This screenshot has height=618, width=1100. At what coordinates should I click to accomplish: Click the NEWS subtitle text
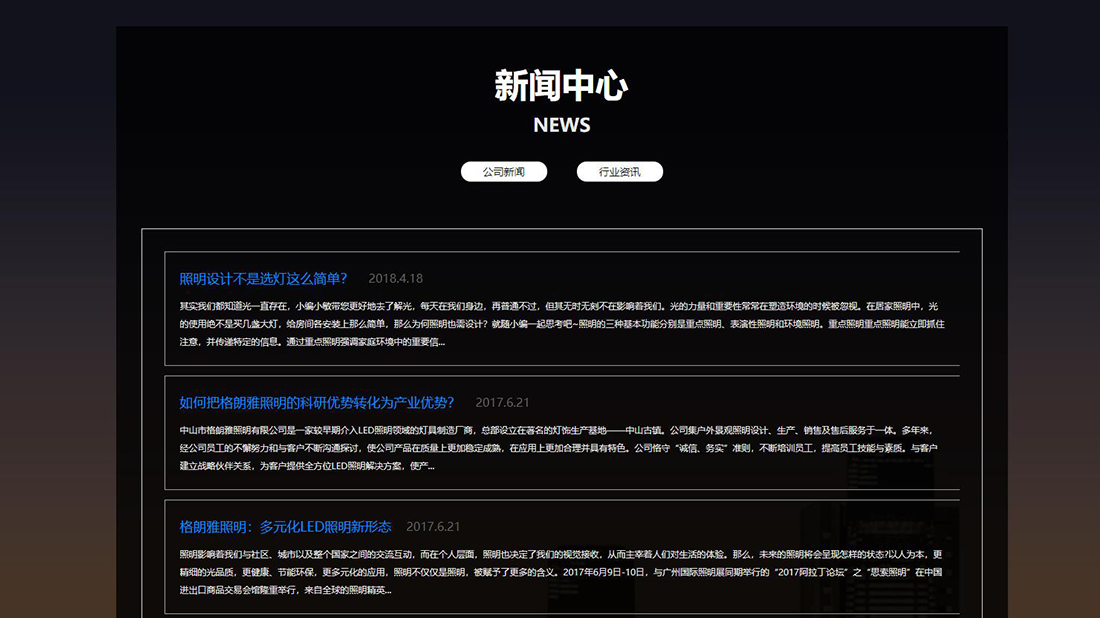point(561,125)
